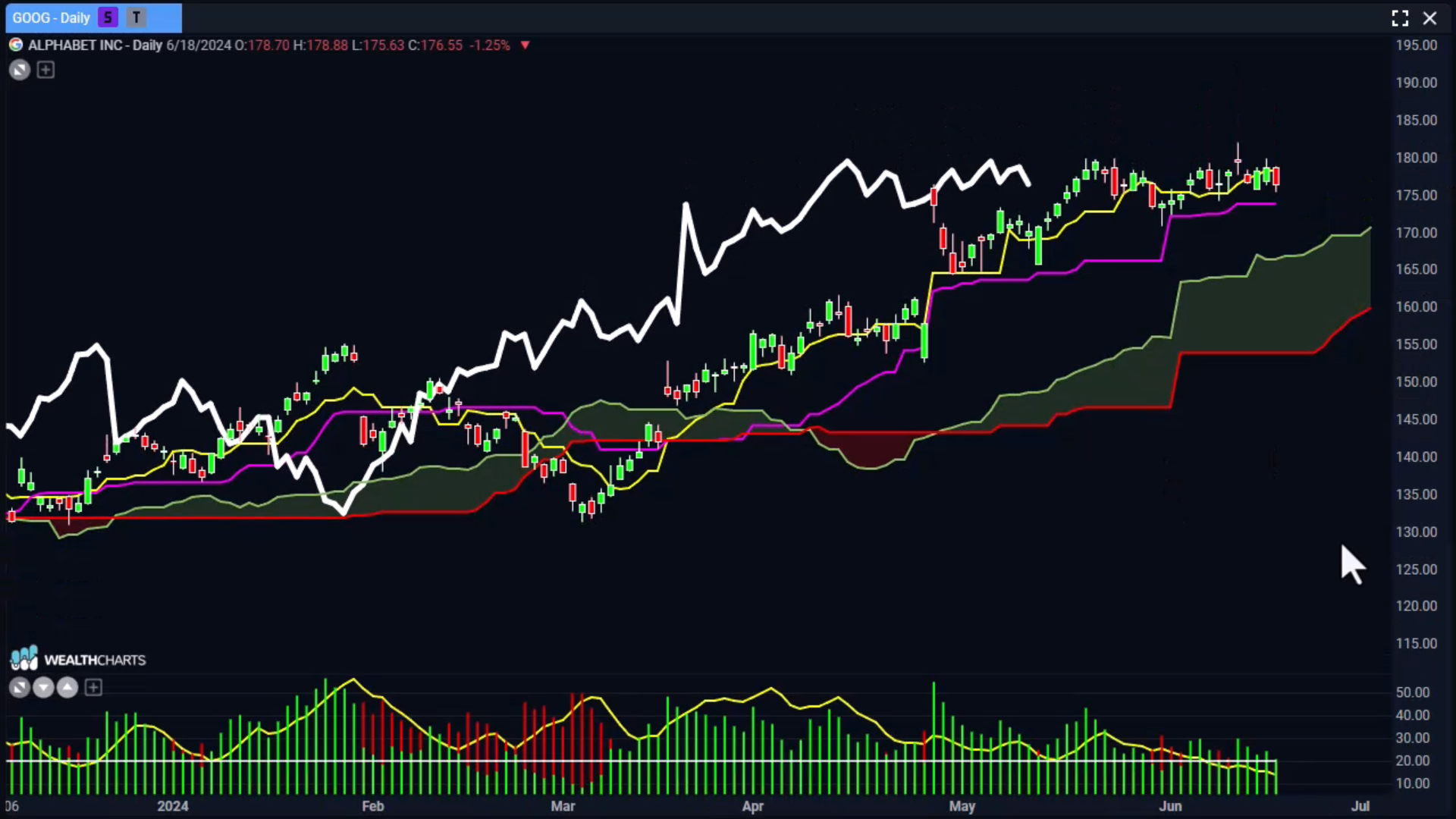Click the Mar label on time axis
This screenshot has height=819, width=1456.
[x=563, y=806]
